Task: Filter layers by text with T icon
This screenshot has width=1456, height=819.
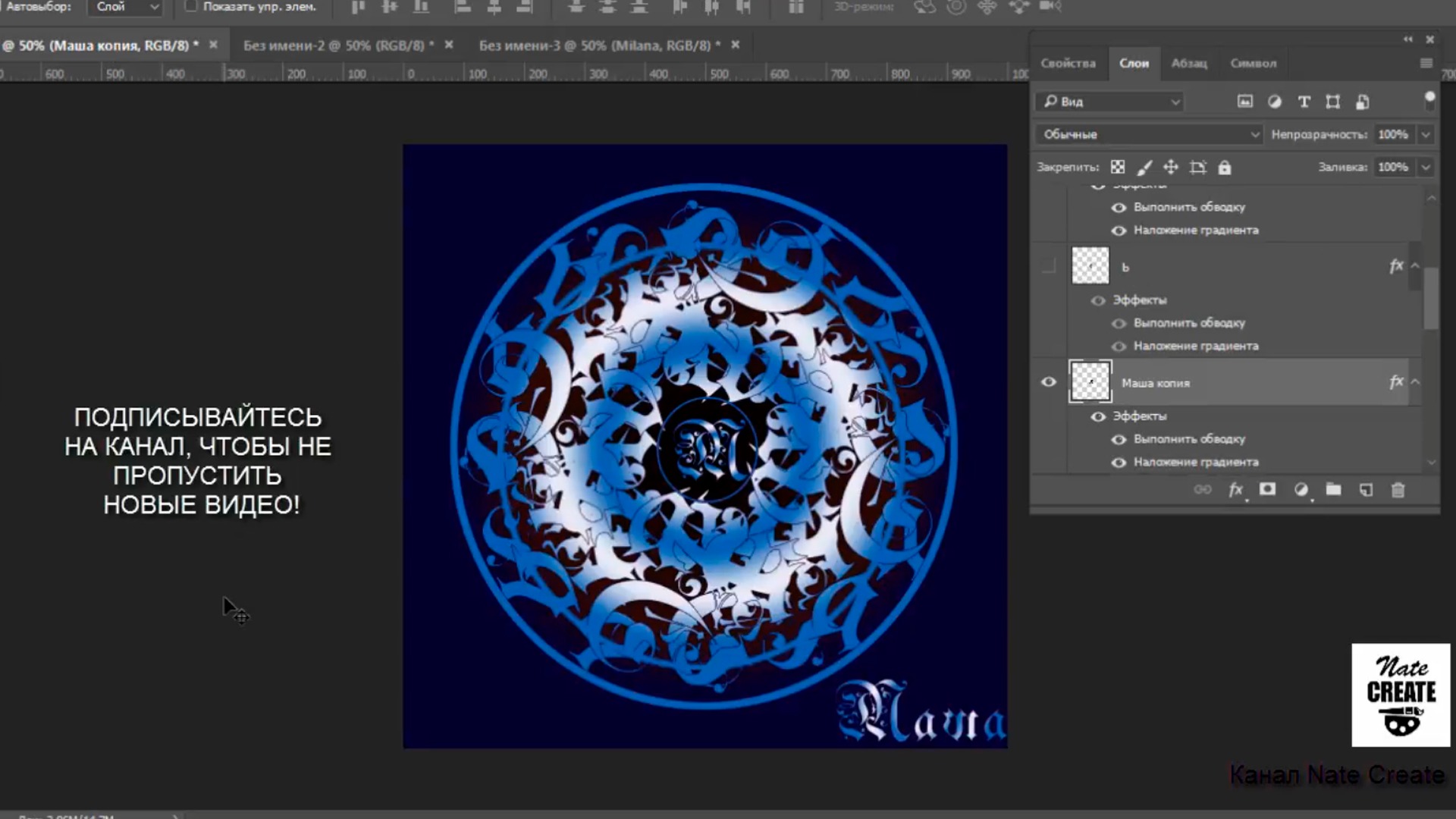Action: [1304, 102]
